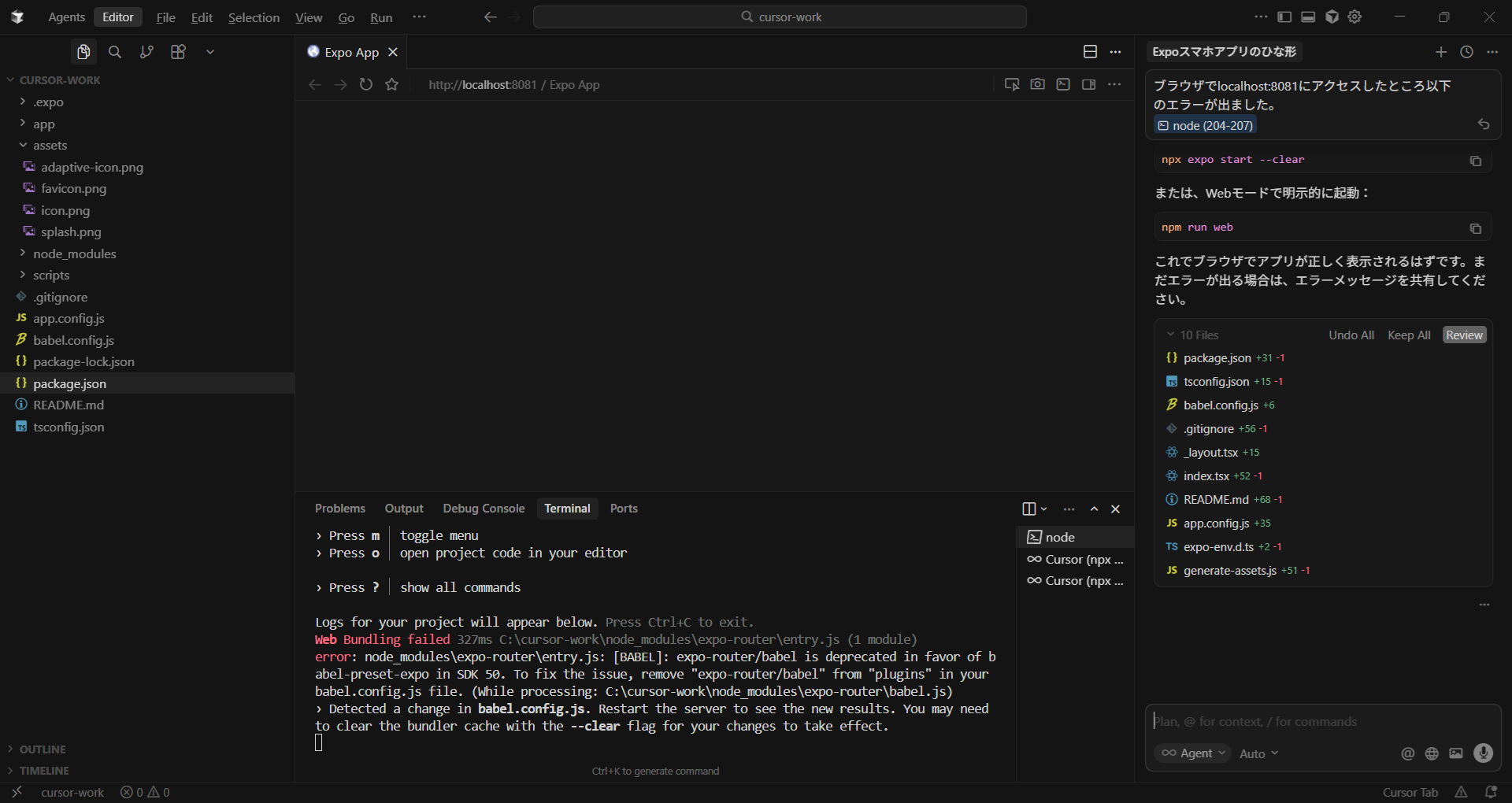Toggle the bottom panel layout button
Viewport: 1512px width, 803px height.
[x=1308, y=17]
